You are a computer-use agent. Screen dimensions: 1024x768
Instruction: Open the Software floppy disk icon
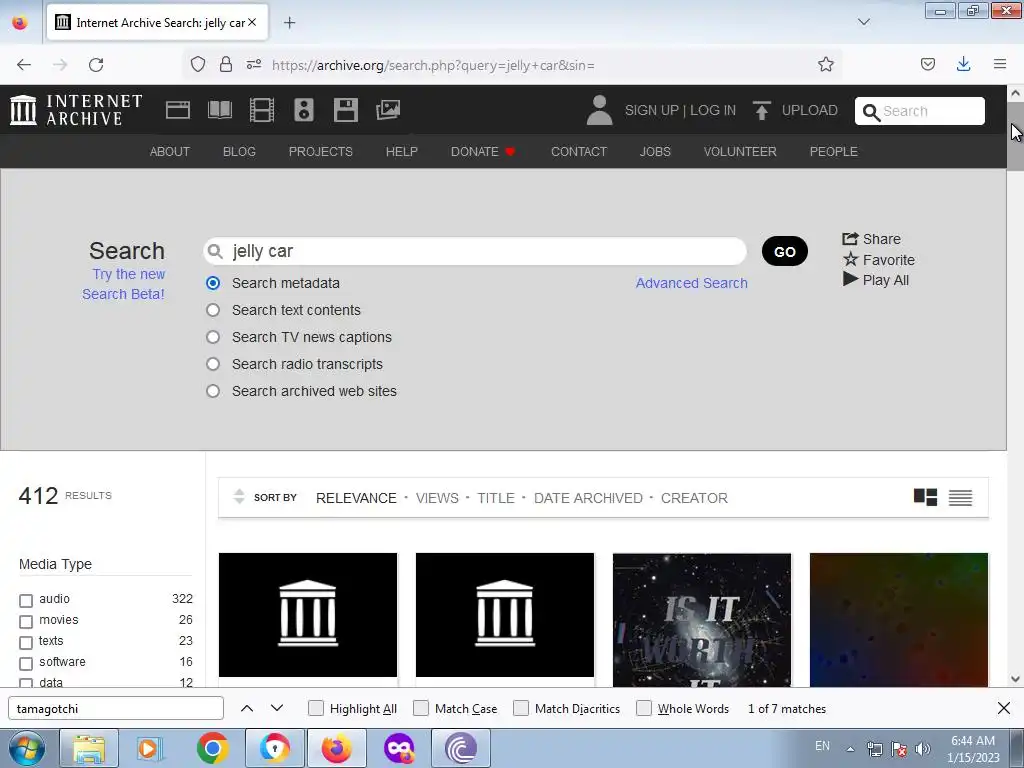(345, 110)
